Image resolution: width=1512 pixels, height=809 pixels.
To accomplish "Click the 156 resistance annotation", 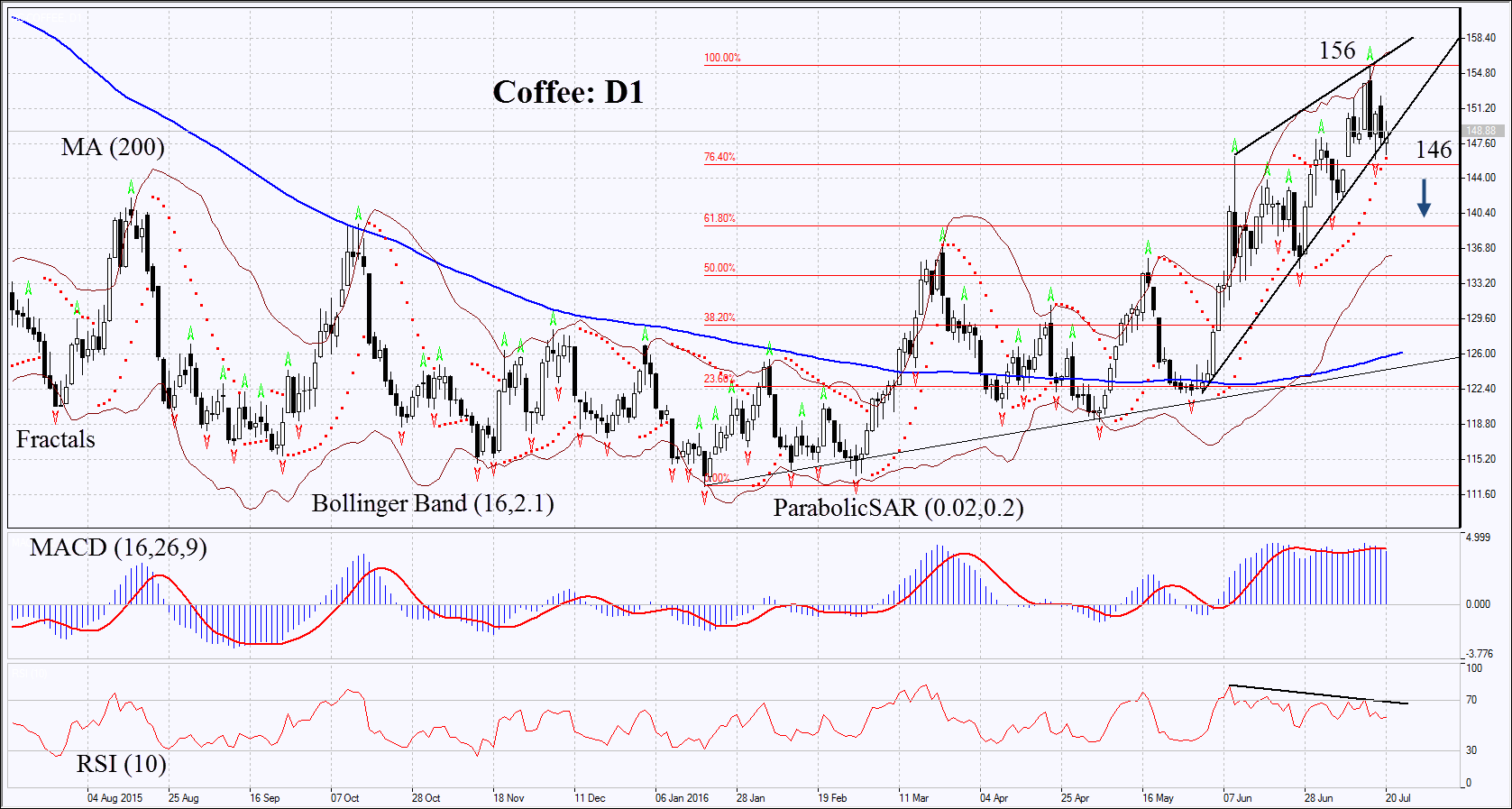I will [x=1337, y=51].
